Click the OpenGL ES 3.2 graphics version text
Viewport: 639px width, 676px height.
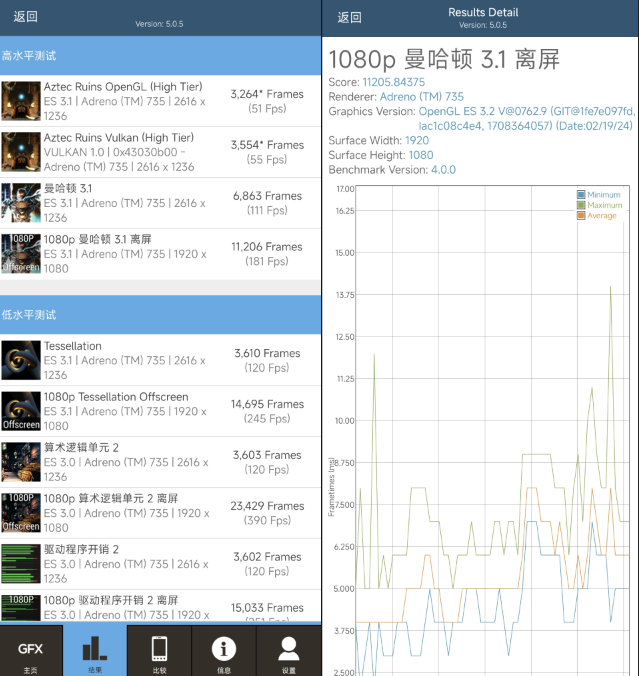(x=526, y=119)
